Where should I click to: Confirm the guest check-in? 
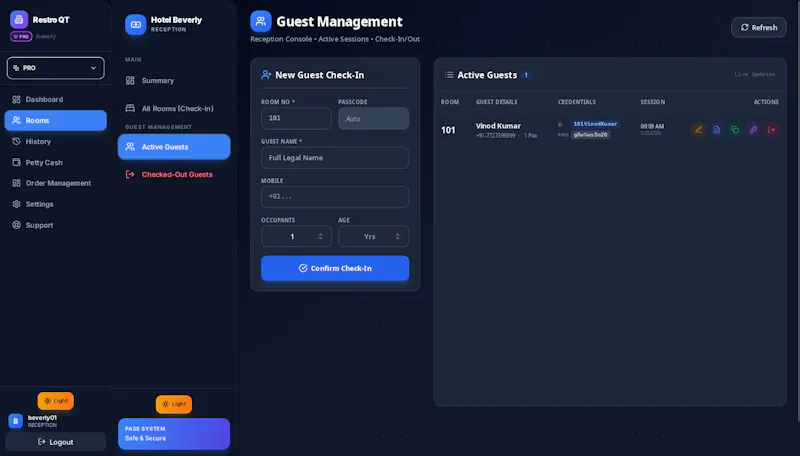pos(335,268)
